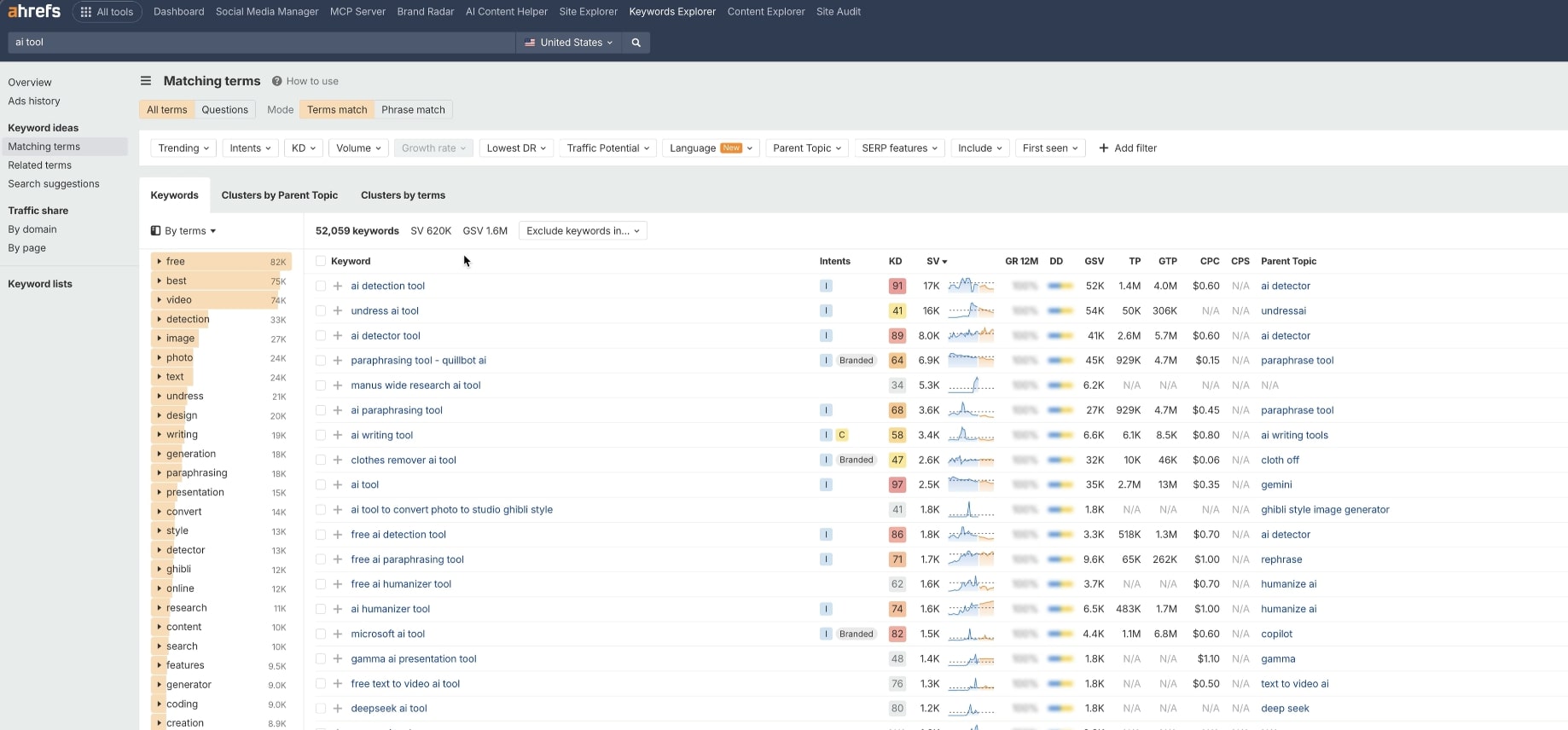
Task: Check the box for undress ai tool
Action: point(321,311)
